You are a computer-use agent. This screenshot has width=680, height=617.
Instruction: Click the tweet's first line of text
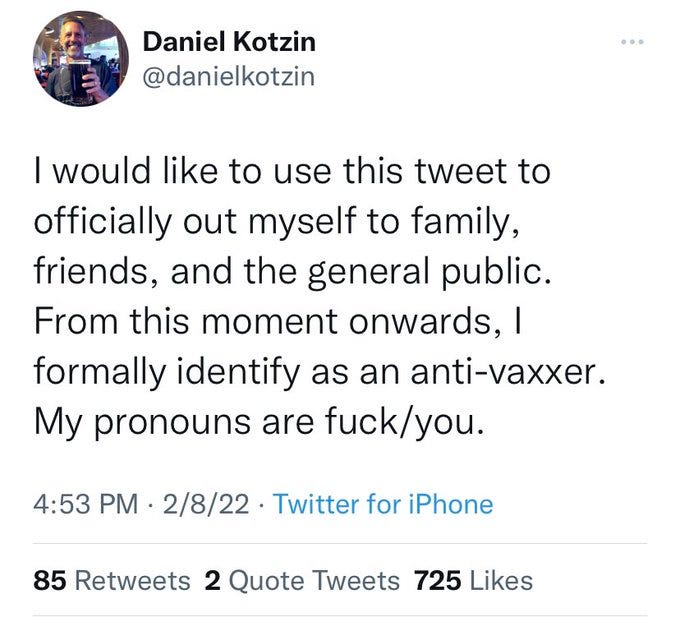click(x=292, y=171)
